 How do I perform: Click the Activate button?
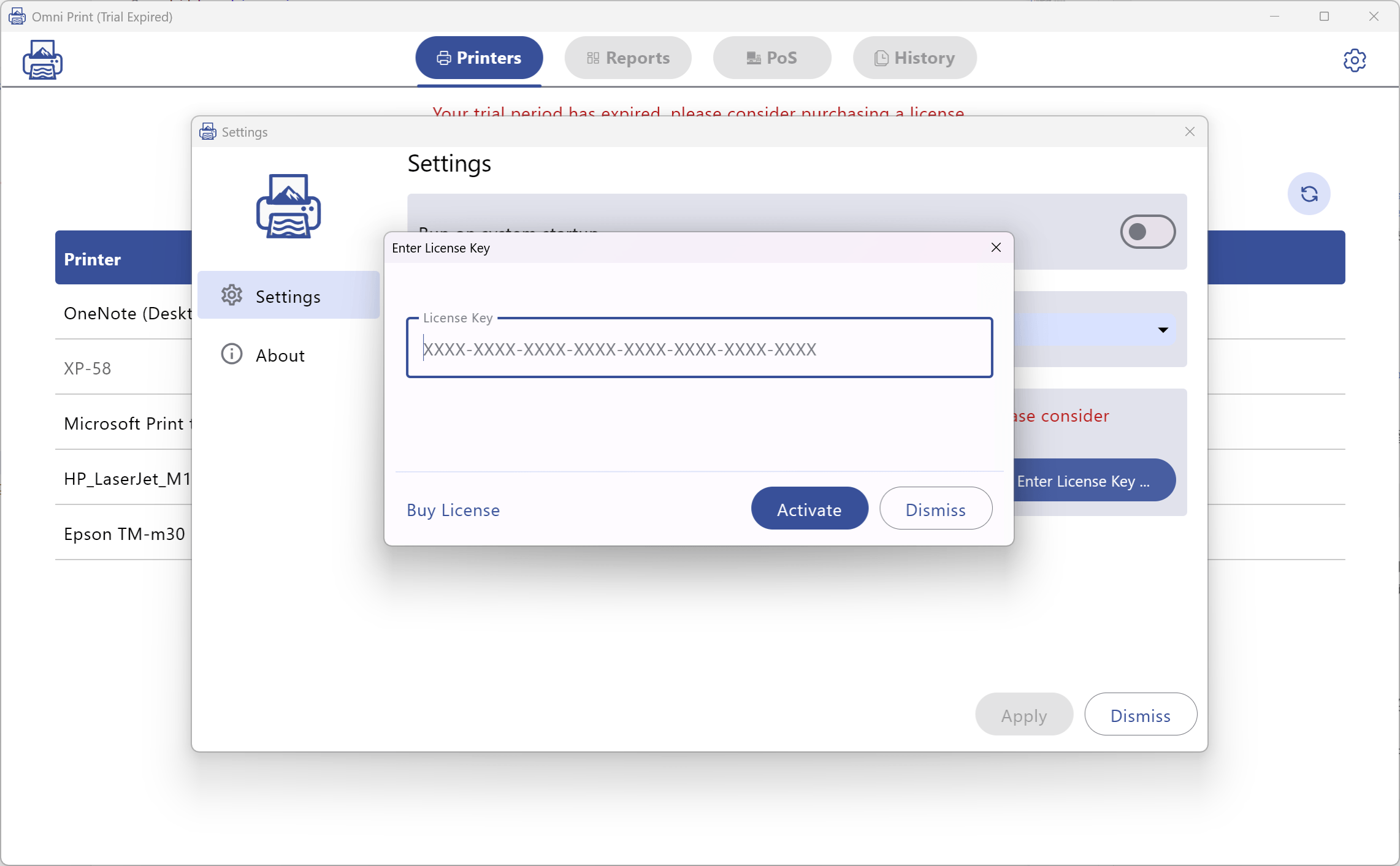(x=809, y=508)
